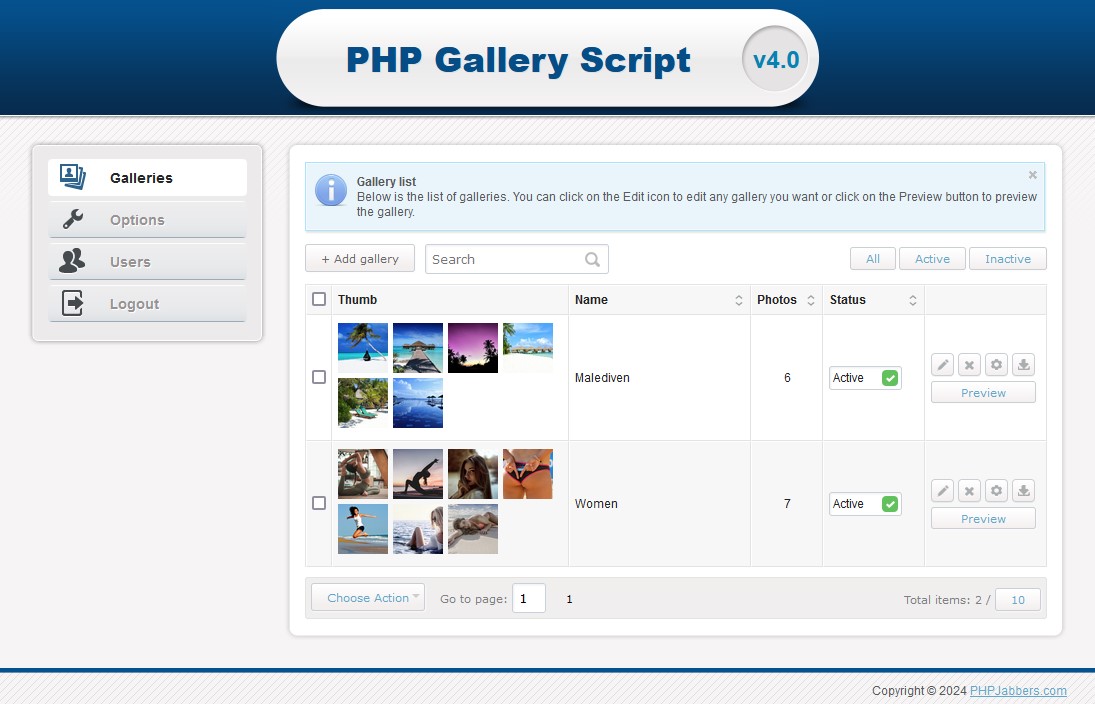This screenshot has height=704, width=1095.
Task: Check the Women gallery row checkbox
Action: tap(319, 503)
